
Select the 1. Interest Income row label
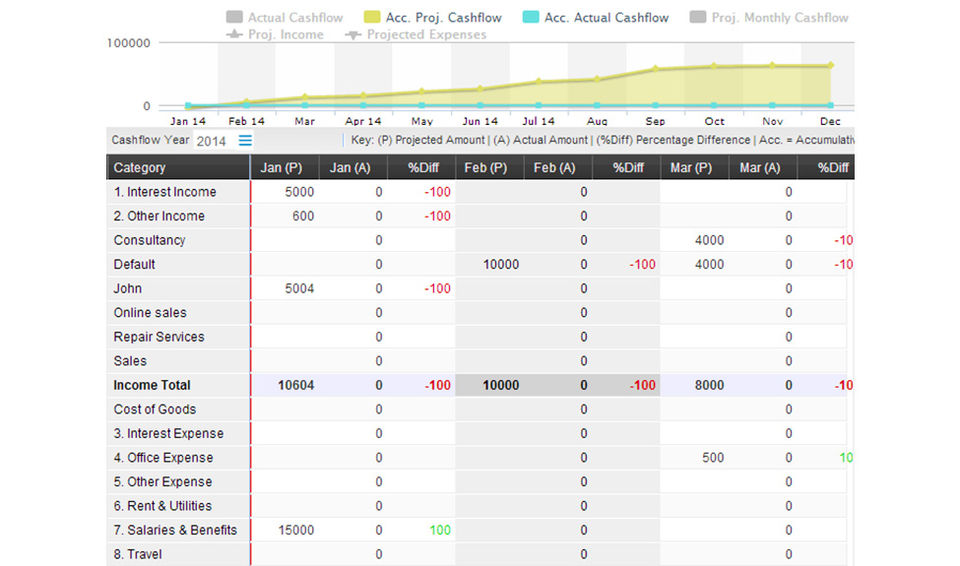[165, 192]
